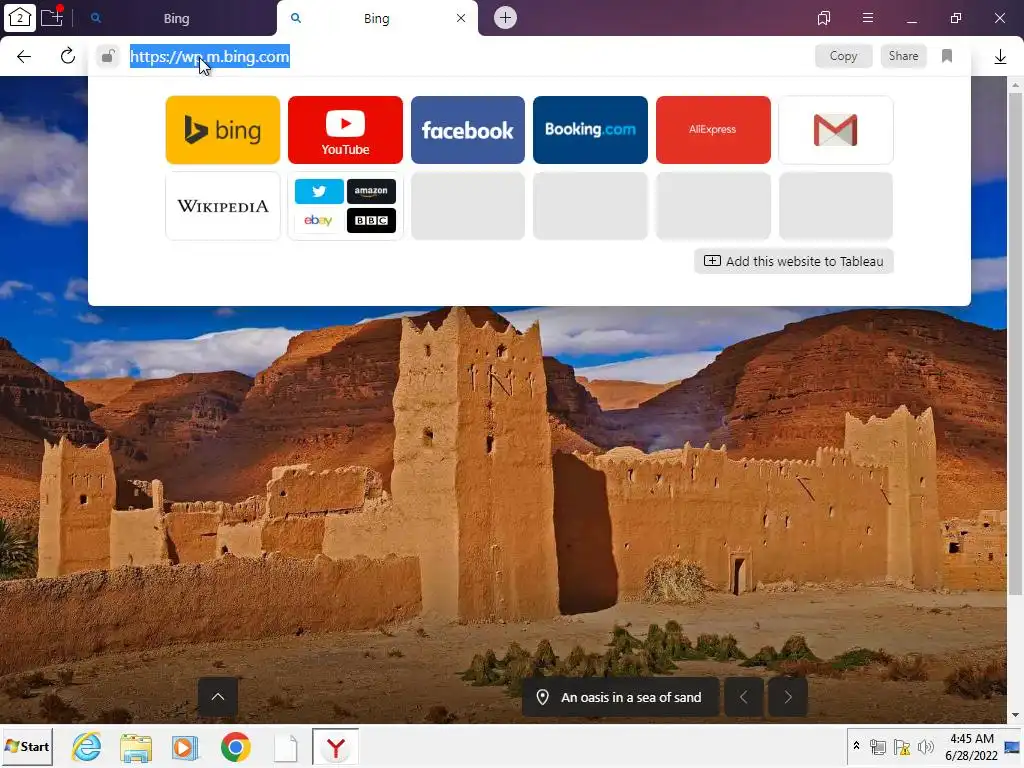Open the Action Center flag tray icon
The height and width of the screenshot is (768, 1024).
[x=902, y=747]
